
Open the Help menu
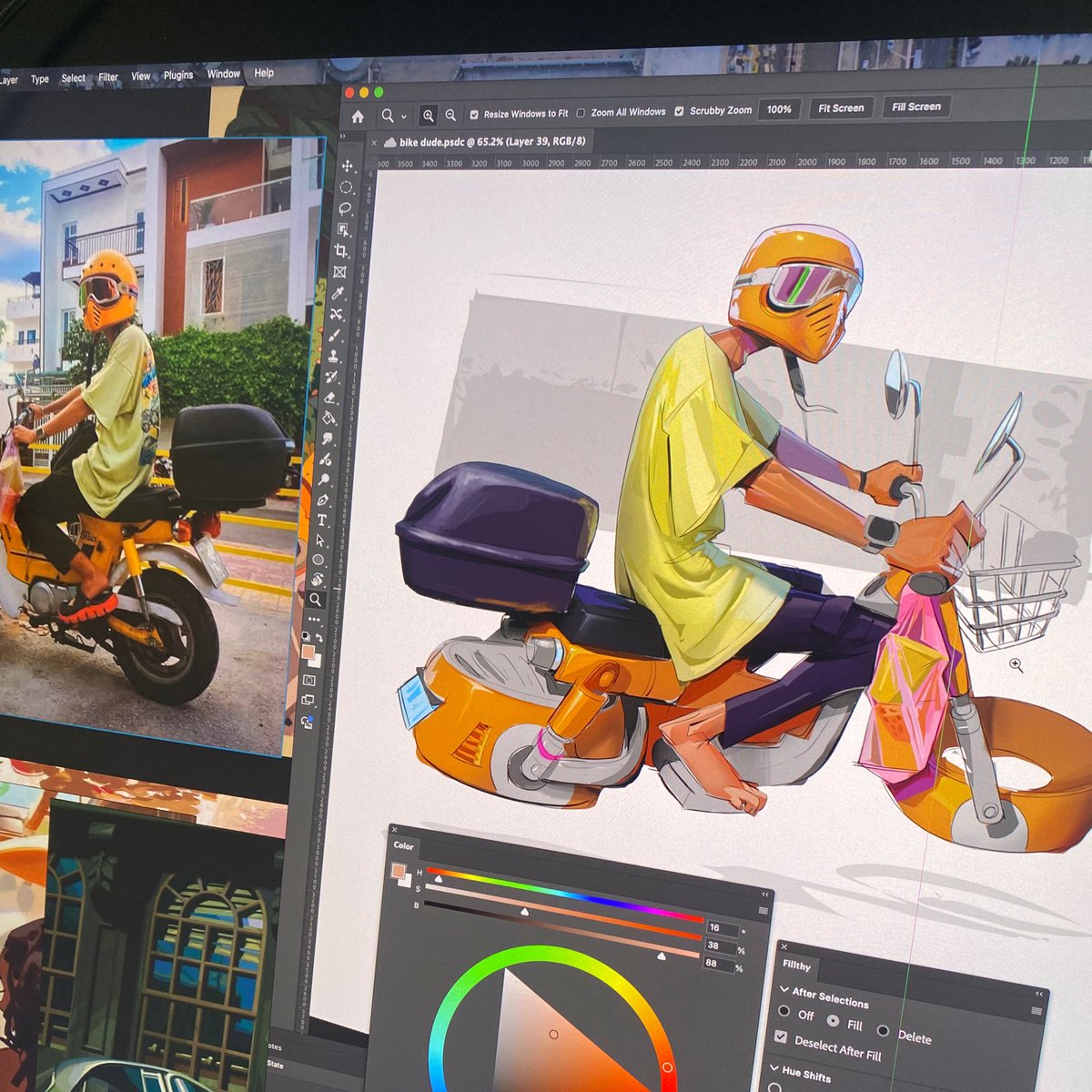point(264,73)
